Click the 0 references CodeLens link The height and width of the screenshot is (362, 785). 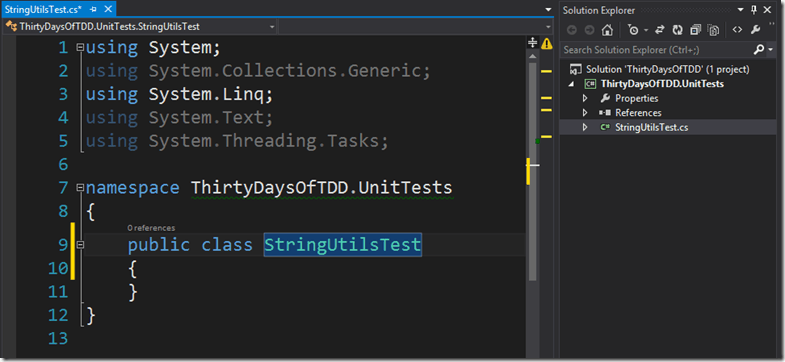point(151,228)
